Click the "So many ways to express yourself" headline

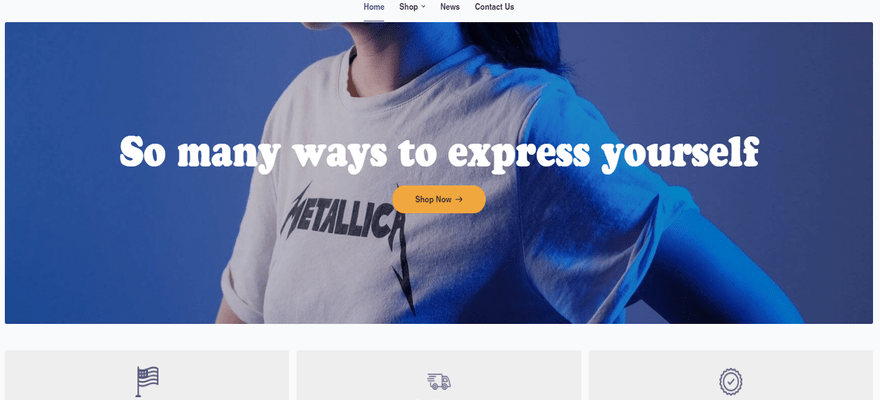[x=439, y=152]
